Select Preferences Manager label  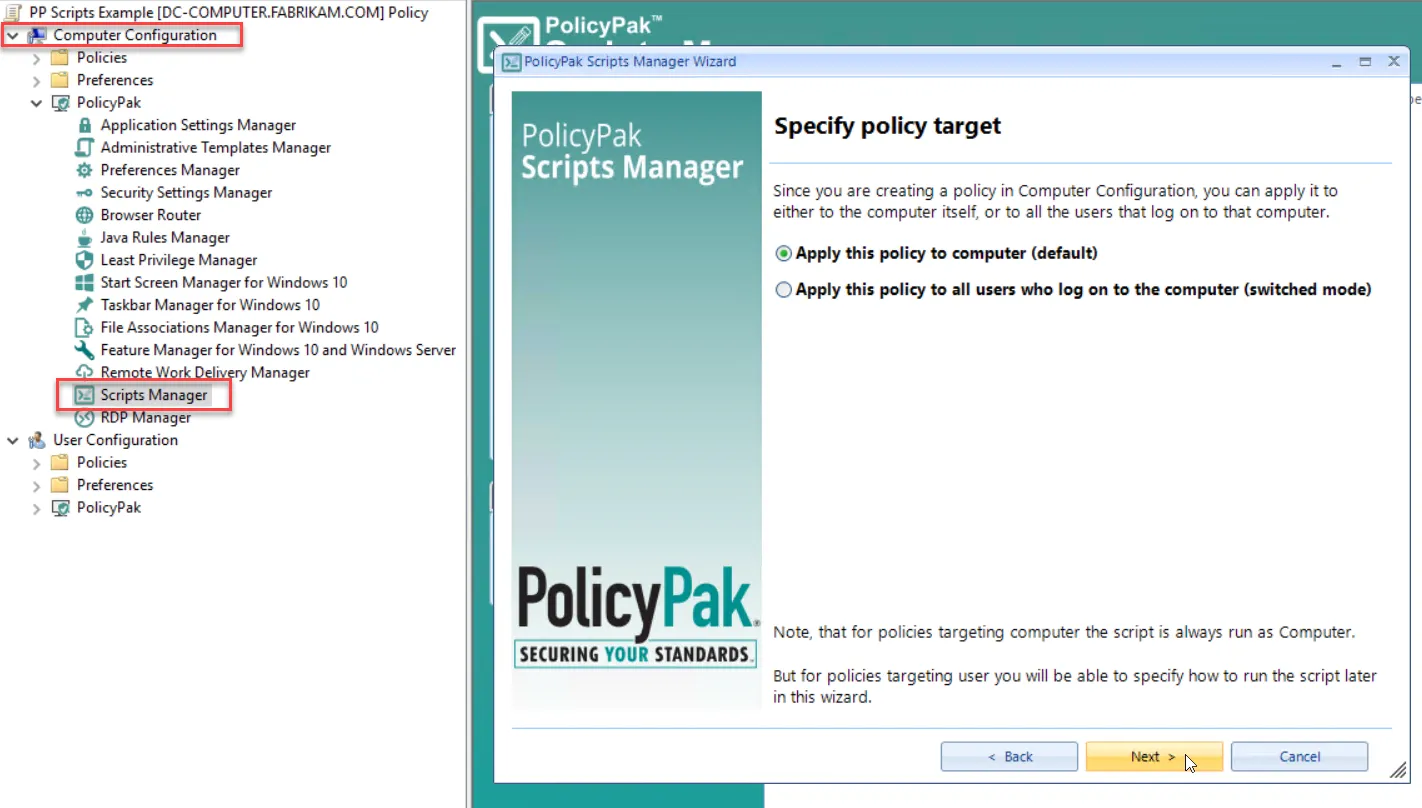170,170
